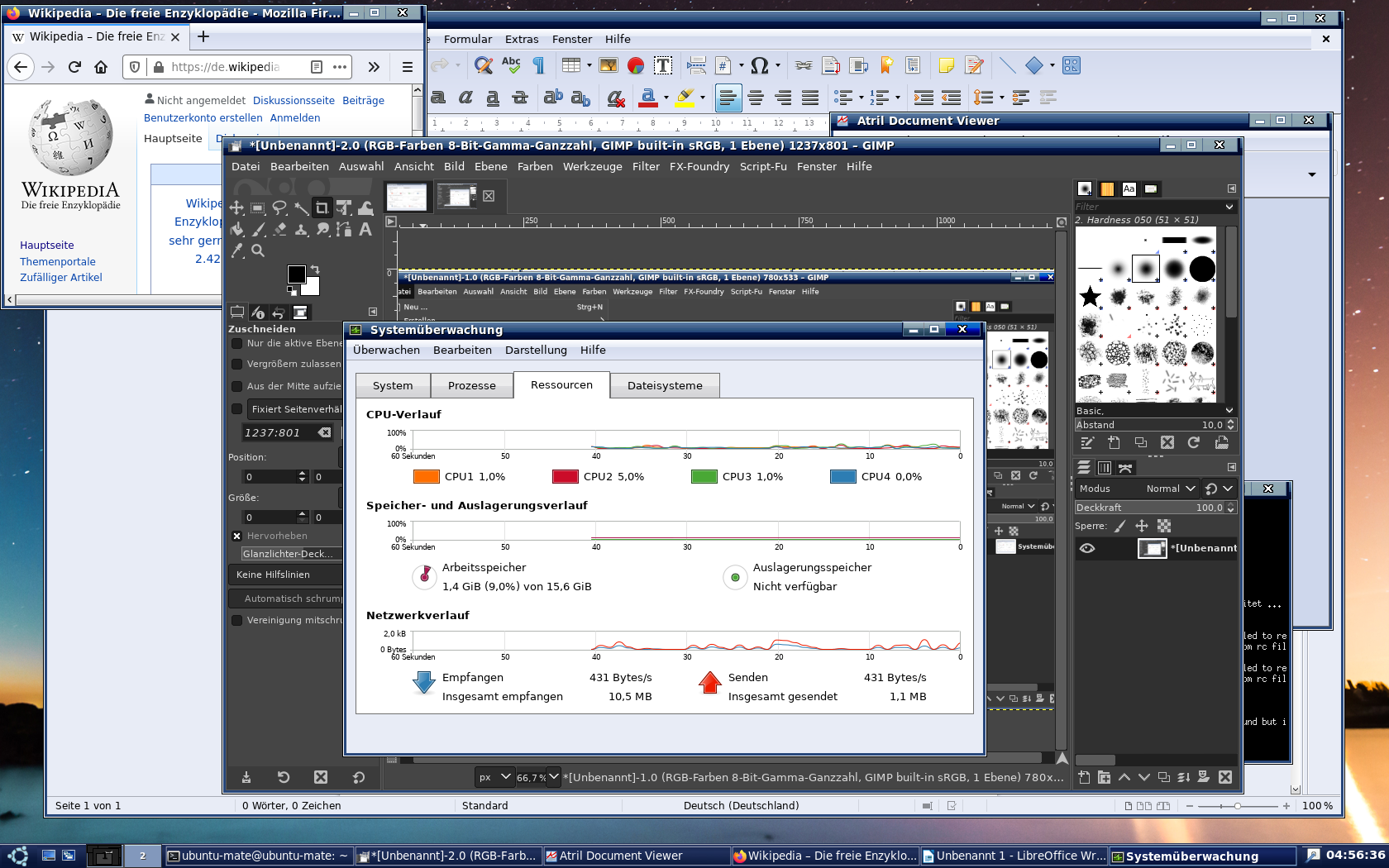
Task: Select the Rectangle Select tool in GIMP
Action: pos(258,207)
